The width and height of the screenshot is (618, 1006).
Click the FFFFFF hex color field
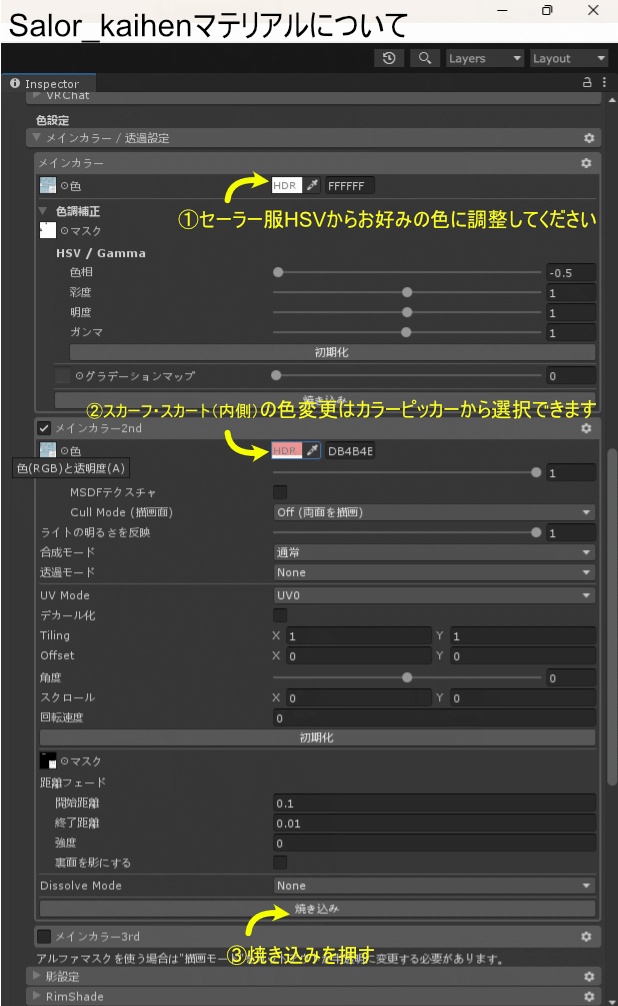tap(349, 185)
